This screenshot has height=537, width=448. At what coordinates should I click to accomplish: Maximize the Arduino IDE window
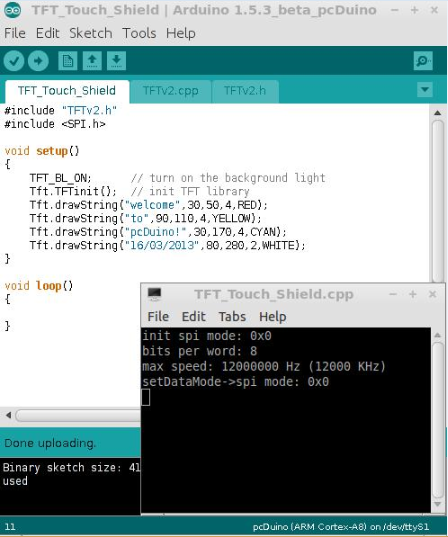point(414,10)
